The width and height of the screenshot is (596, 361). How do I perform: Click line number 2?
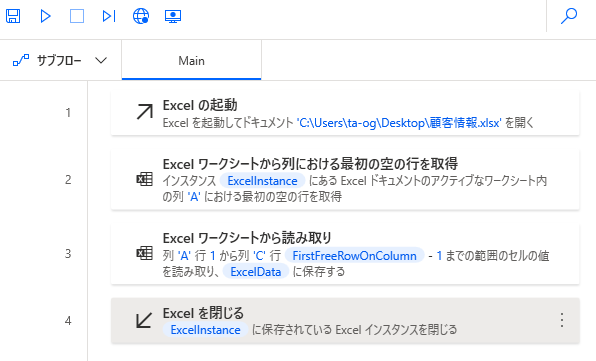tap(68, 179)
